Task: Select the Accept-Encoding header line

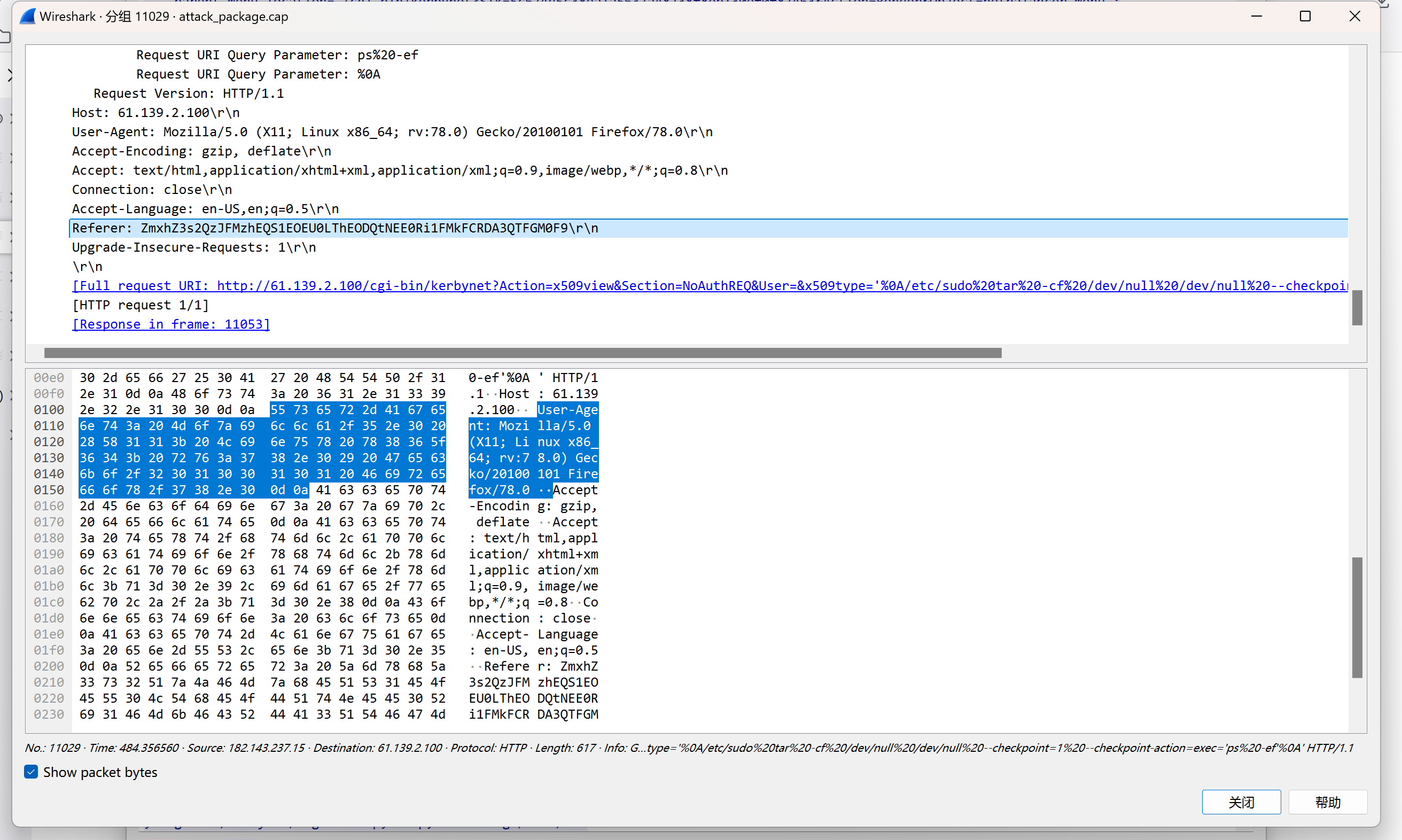Action: [201, 151]
